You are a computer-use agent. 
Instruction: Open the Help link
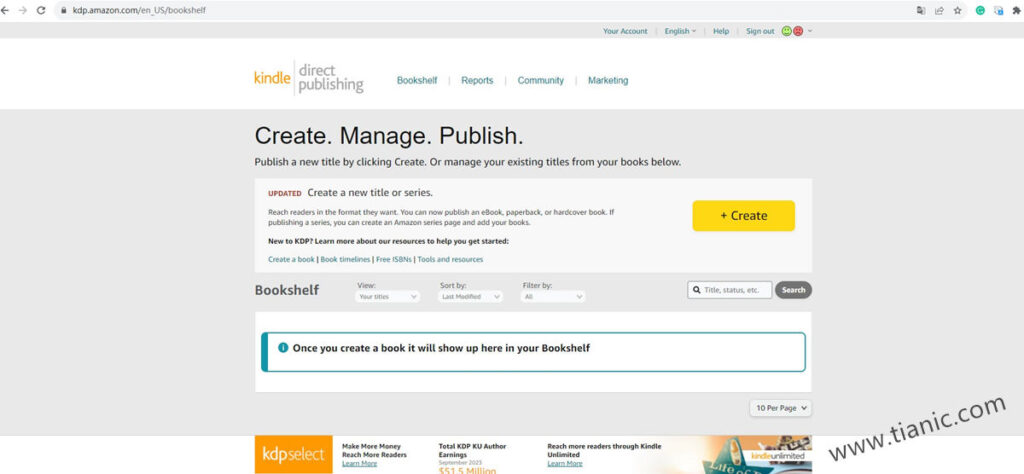[x=721, y=31]
